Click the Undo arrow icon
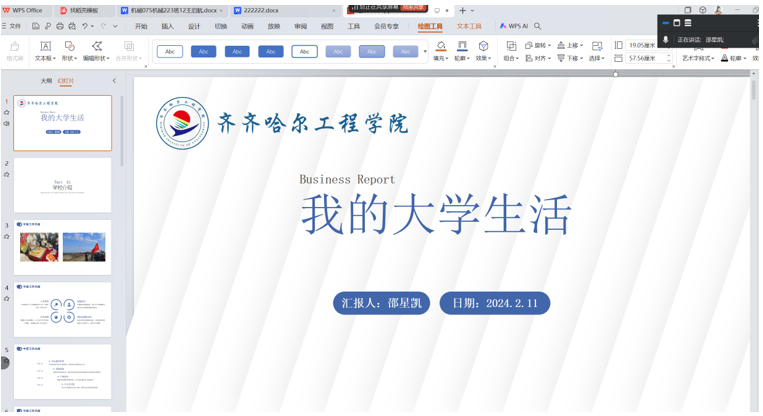763x416 pixels. tap(85, 26)
